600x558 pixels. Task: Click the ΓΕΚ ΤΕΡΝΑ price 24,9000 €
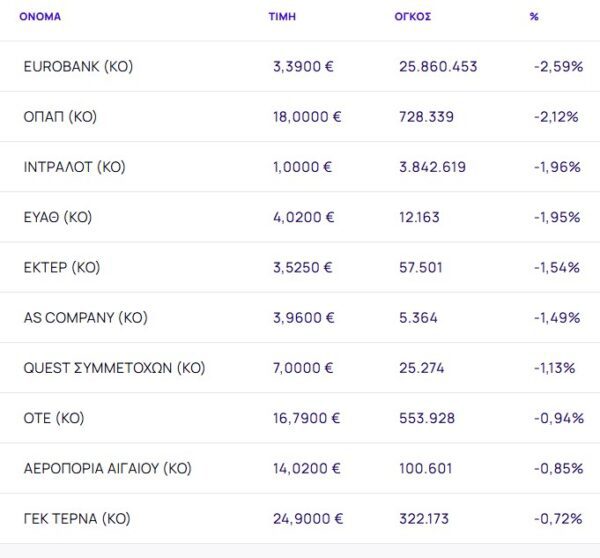307,519
